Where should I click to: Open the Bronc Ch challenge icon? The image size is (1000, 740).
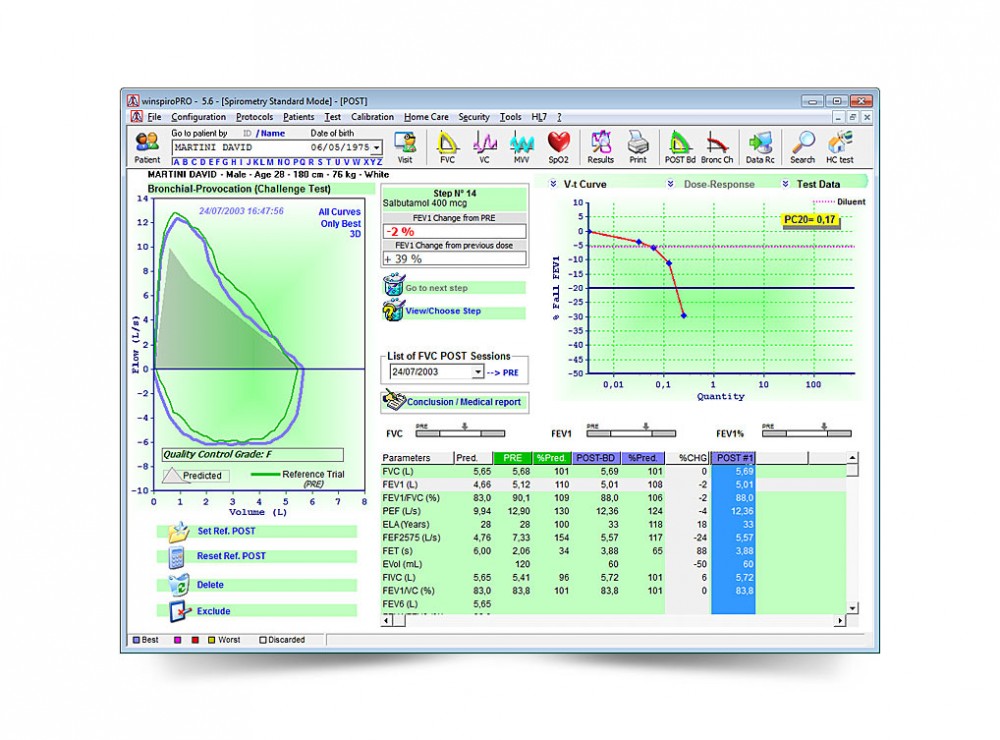coord(717,146)
